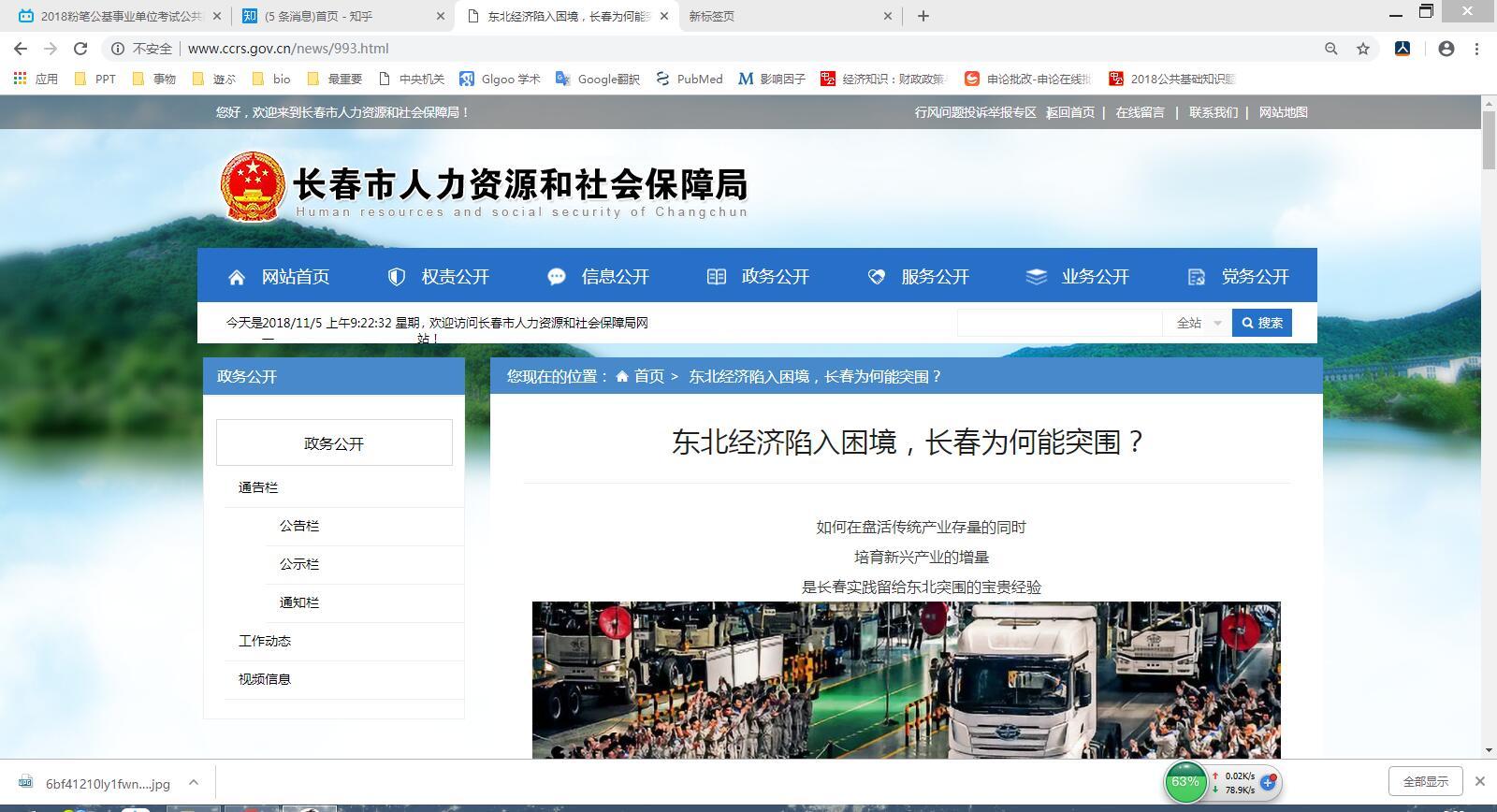Viewport: 1497px width, 812px height.
Task: Open 政务公开 navigation item
Action: click(759, 276)
